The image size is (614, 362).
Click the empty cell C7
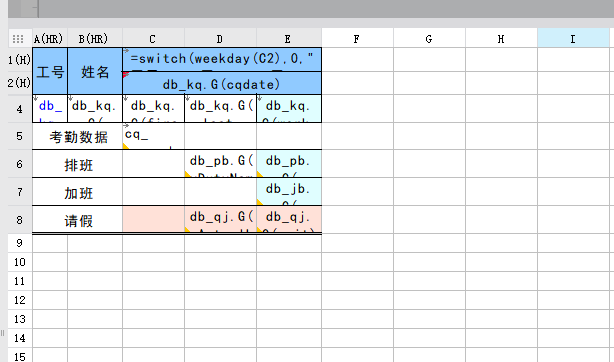(153, 192)
